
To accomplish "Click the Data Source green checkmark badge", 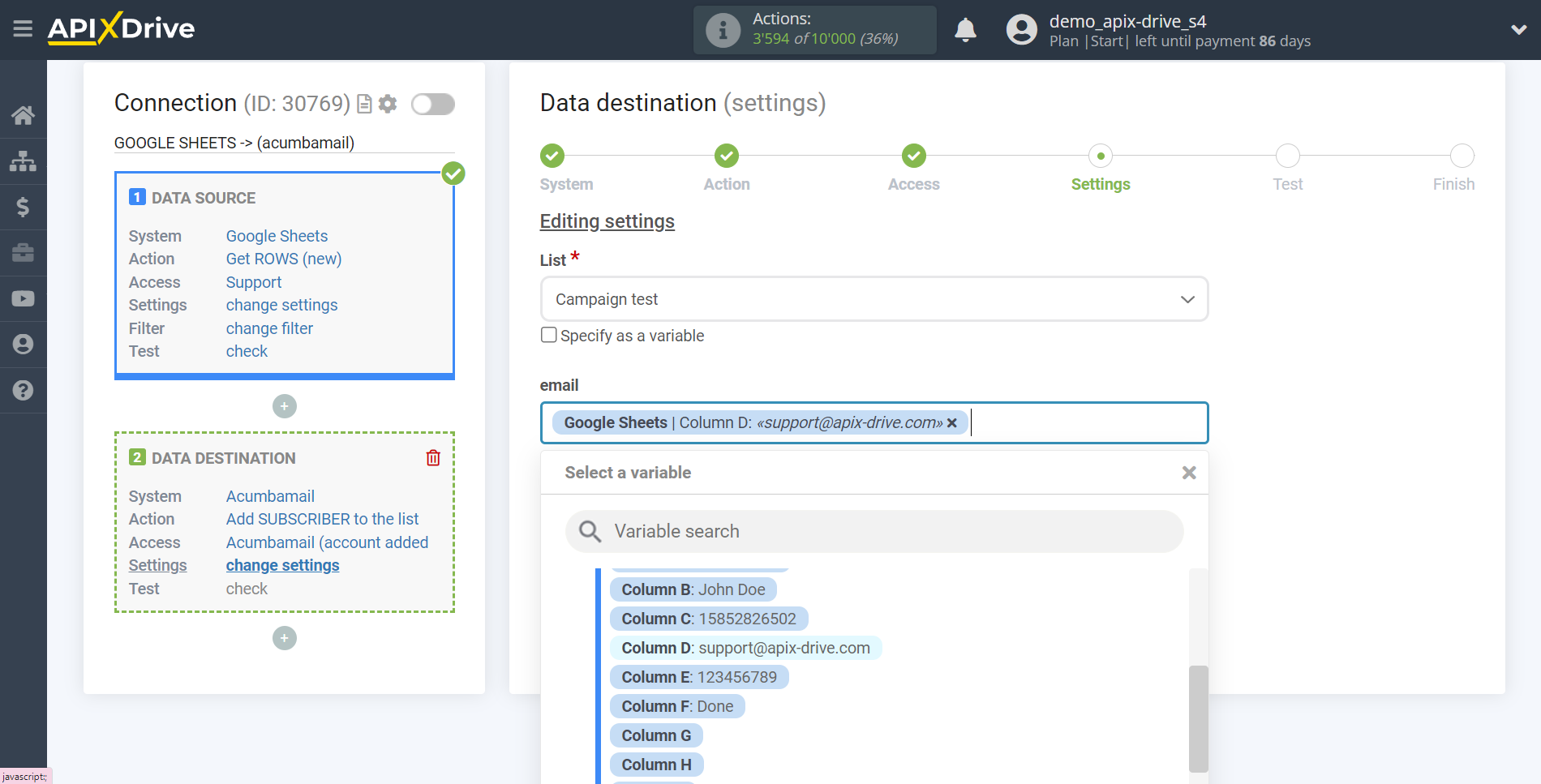I will [453, 173].
